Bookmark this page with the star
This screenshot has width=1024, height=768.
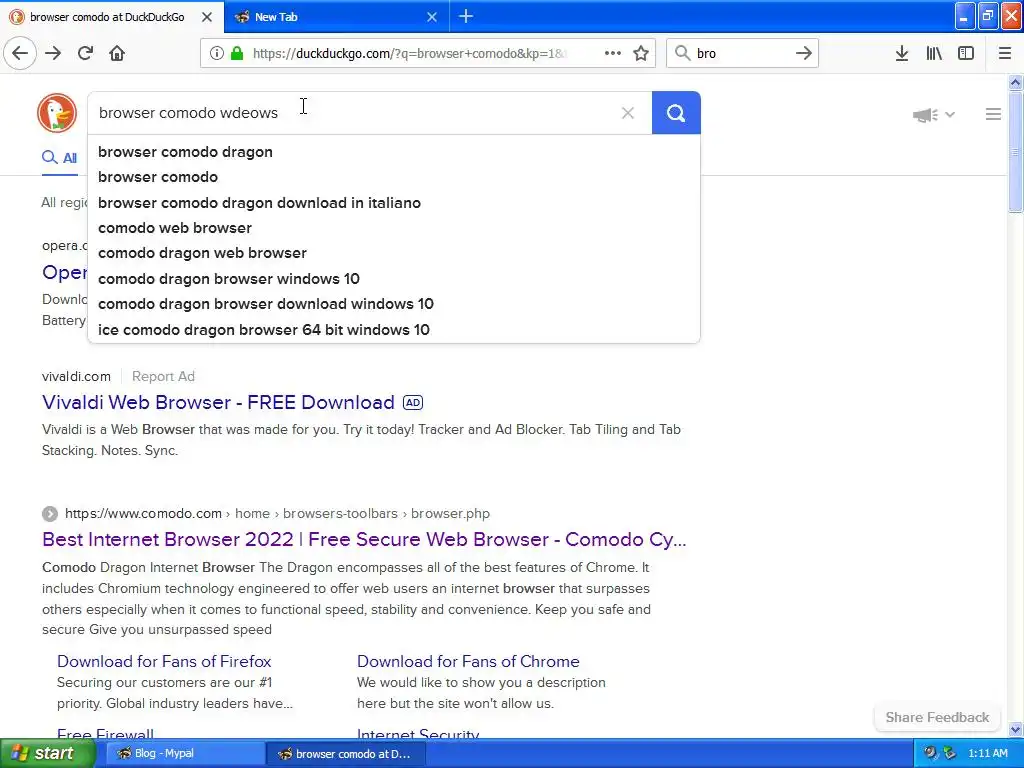pos(641,53)
